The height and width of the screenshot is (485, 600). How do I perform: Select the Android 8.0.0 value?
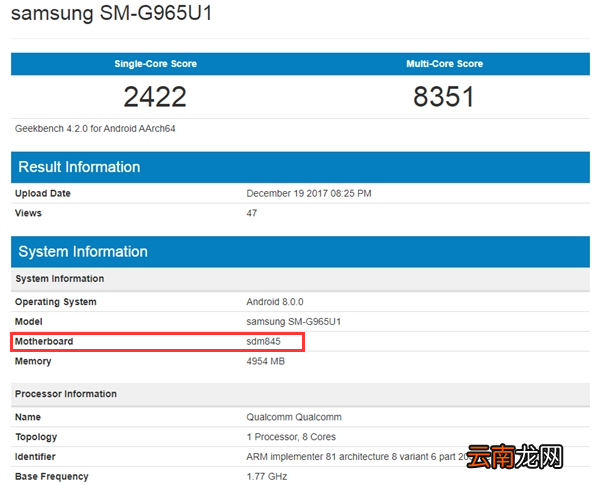coord(275,302)
